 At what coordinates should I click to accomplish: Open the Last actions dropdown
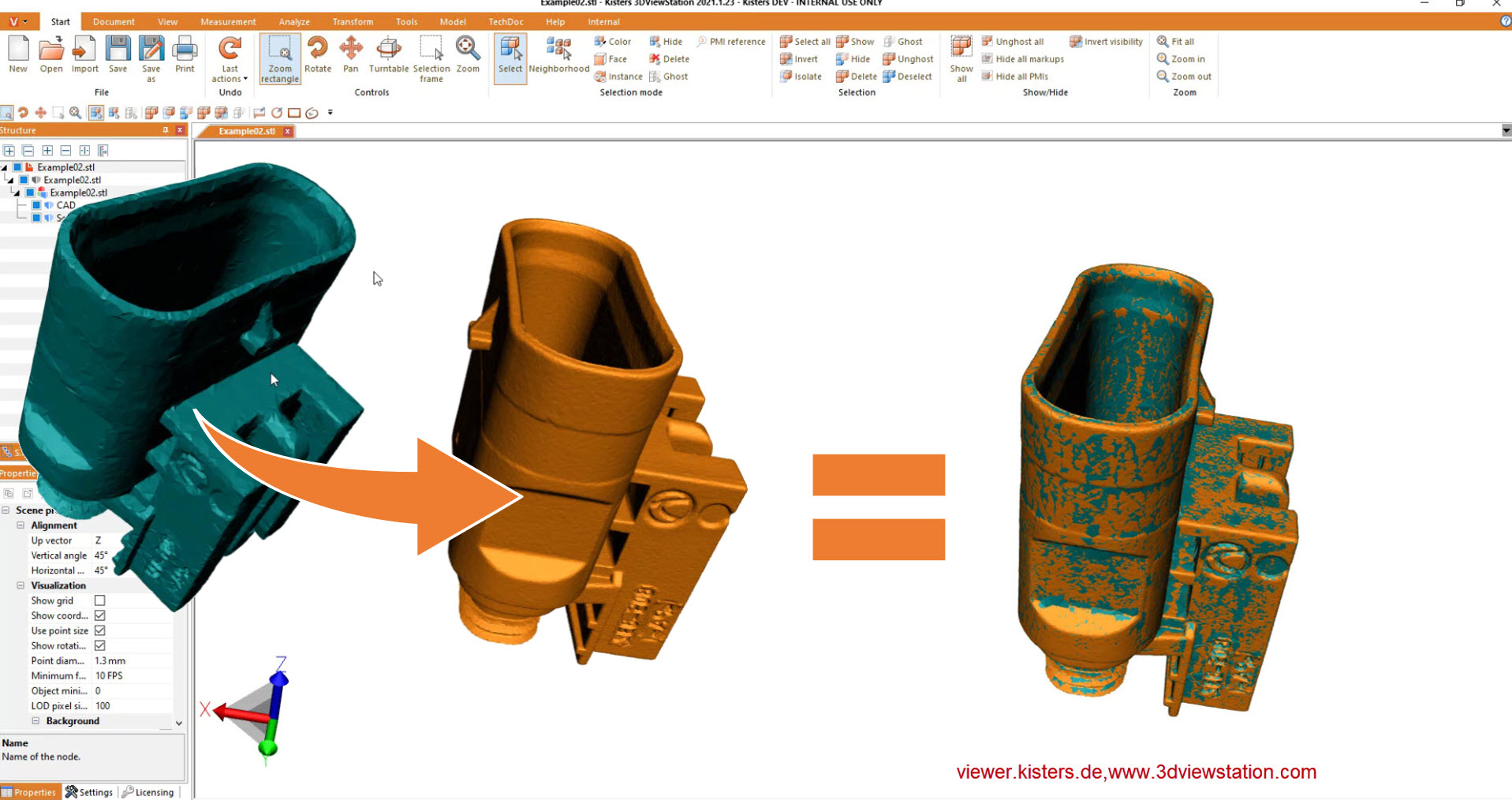[230, 73]
